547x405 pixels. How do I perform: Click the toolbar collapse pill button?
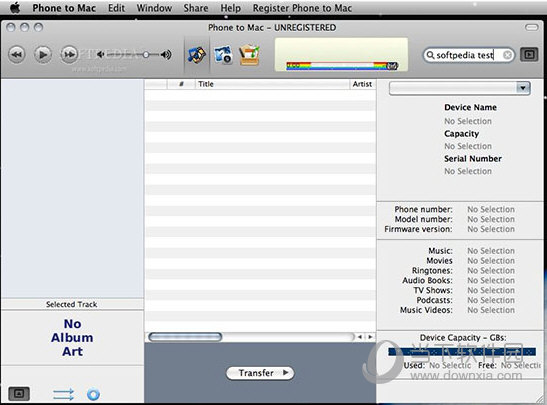tap(532, 28)
